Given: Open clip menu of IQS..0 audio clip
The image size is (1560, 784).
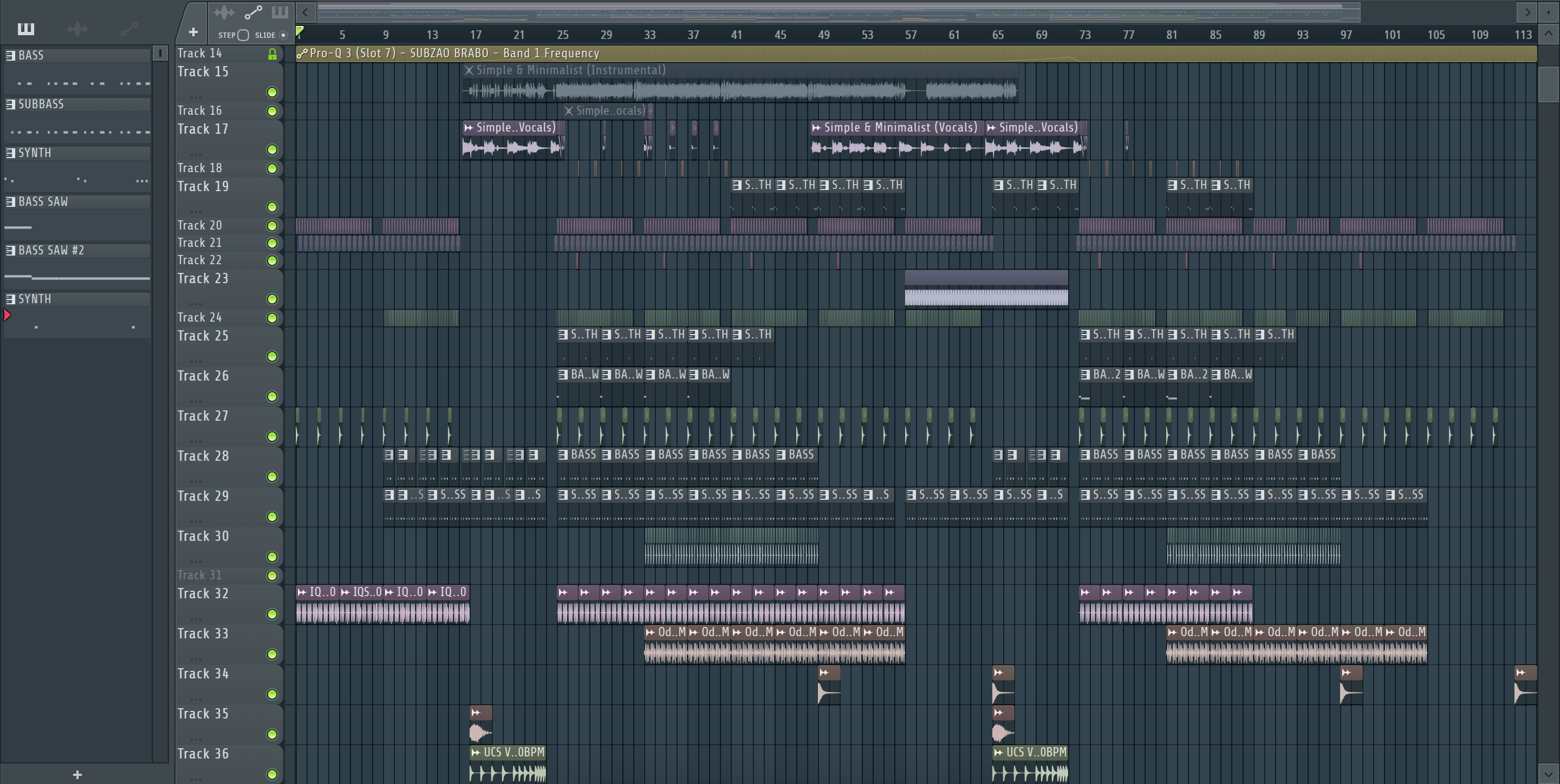Looking at the screenshot, I should pos(345,592).
